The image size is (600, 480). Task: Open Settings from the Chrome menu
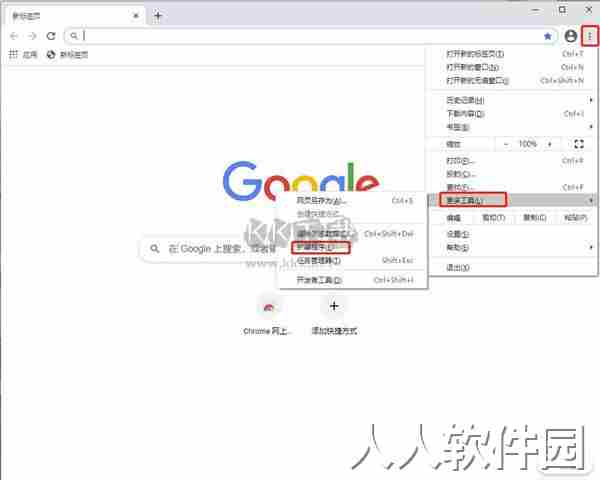pos(513,234)
